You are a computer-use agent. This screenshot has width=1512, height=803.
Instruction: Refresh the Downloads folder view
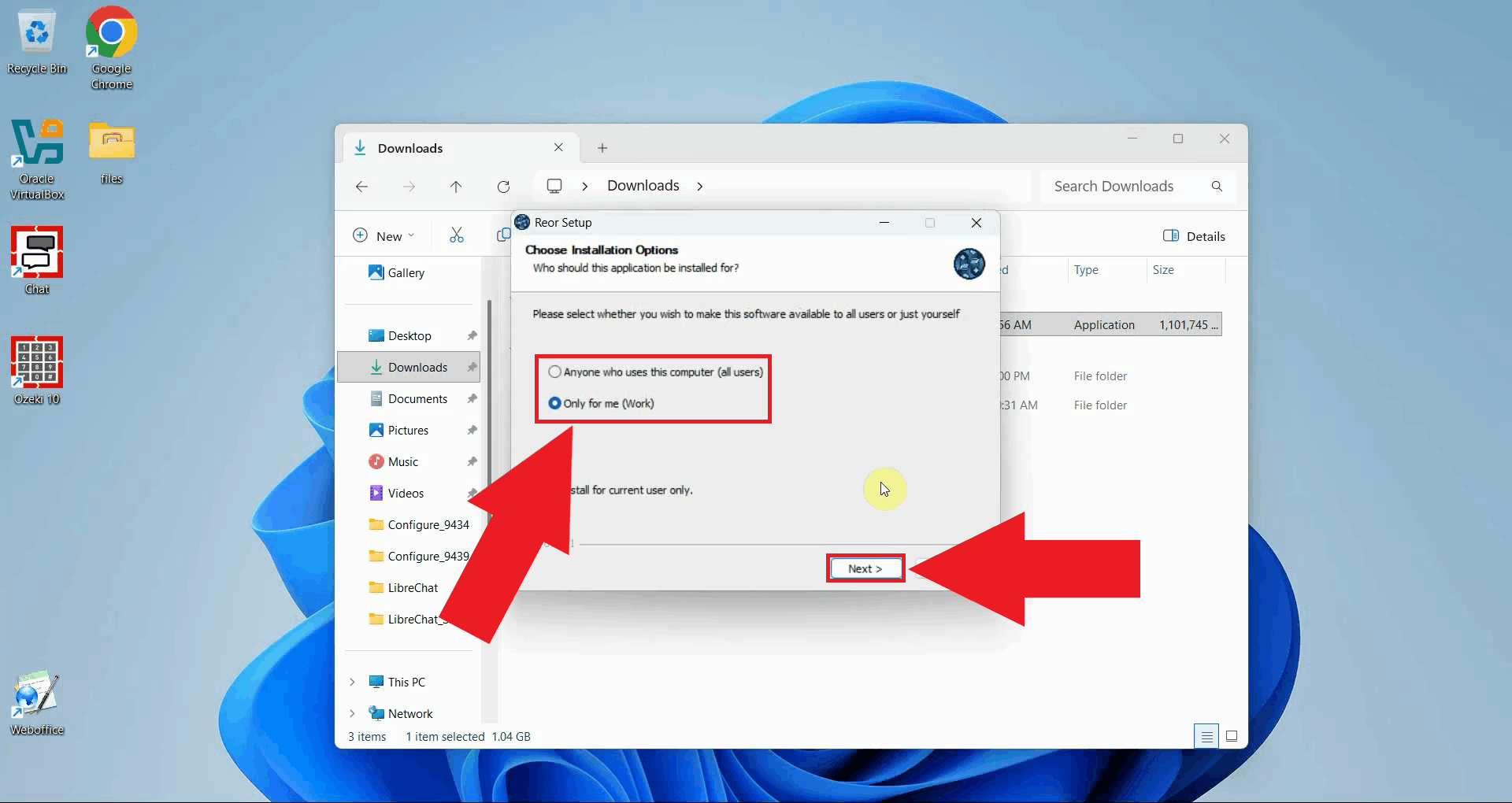[503, 187]
